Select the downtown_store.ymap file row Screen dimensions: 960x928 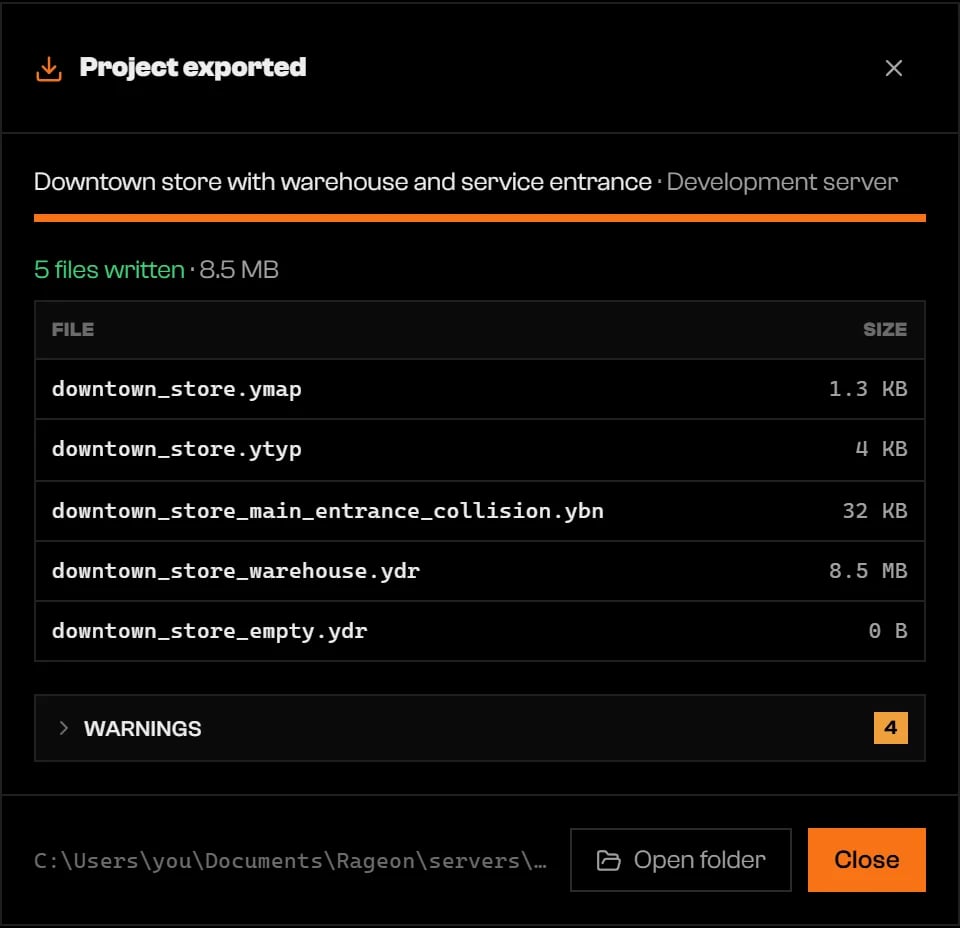[479, 389]
